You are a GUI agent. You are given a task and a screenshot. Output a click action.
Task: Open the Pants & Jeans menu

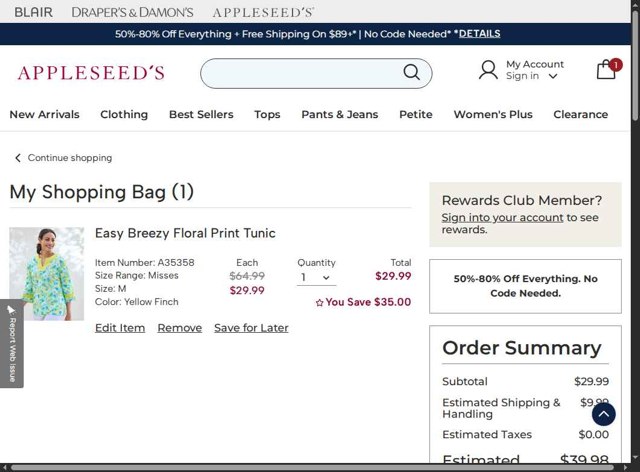tap(340, 114)
